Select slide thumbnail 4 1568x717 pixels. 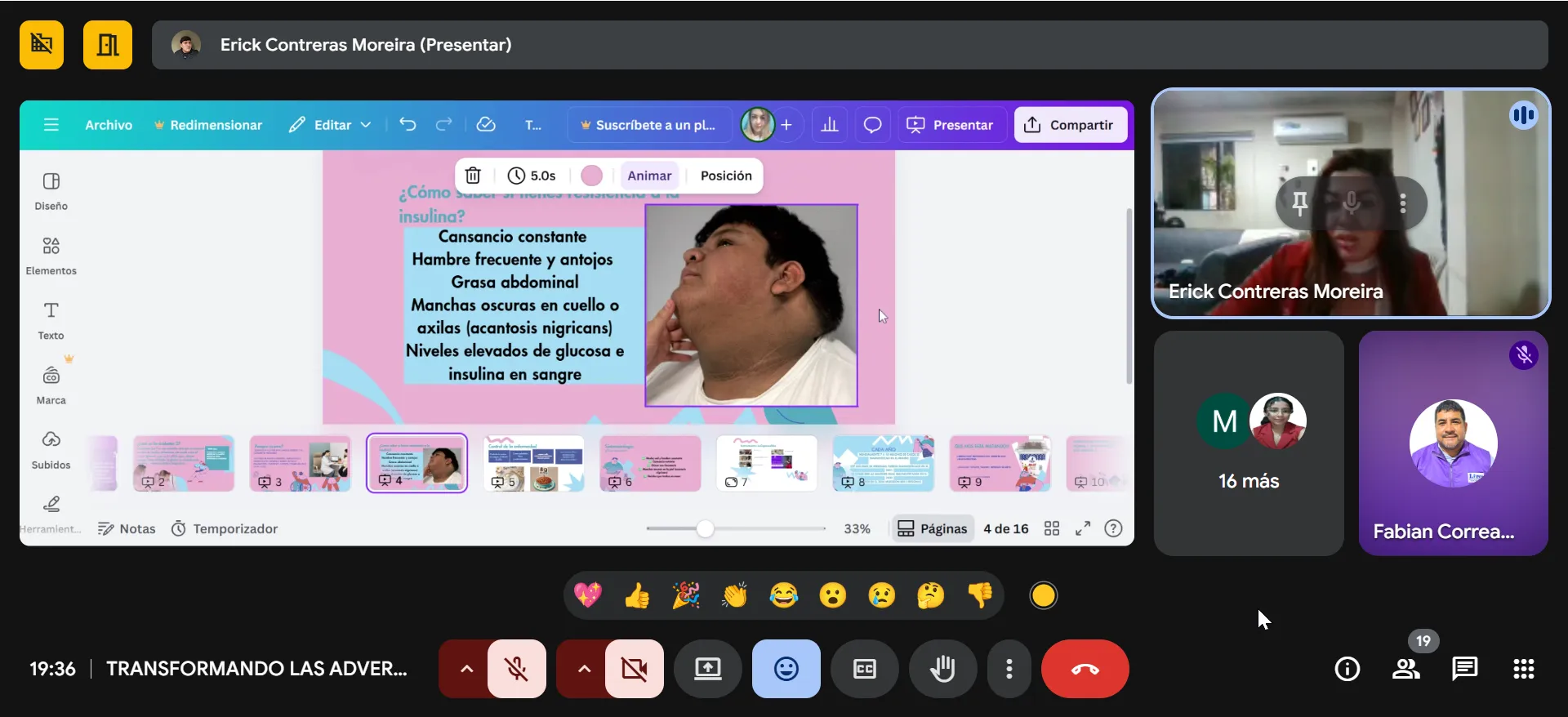(x=416, y=463)
